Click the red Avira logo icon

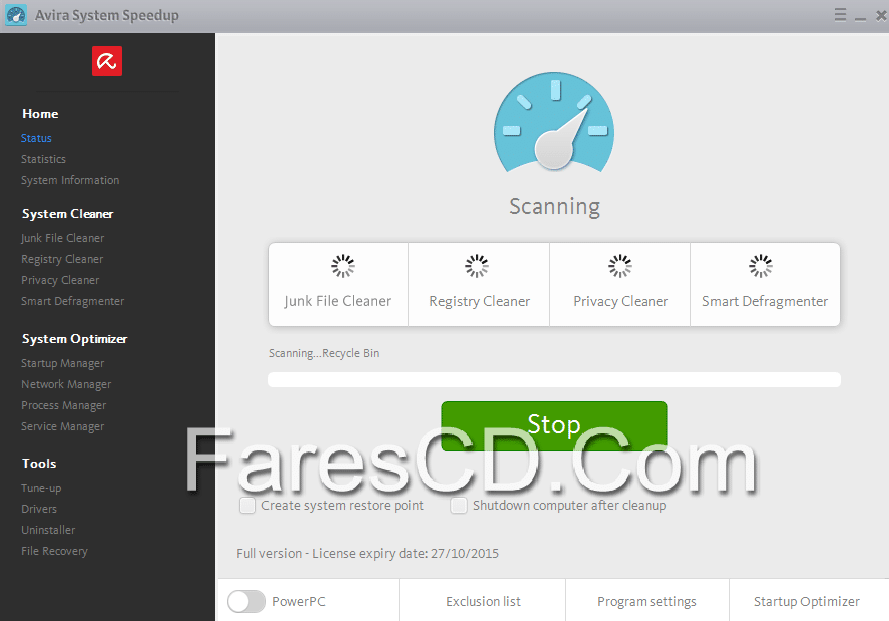(x=107, y=61)
